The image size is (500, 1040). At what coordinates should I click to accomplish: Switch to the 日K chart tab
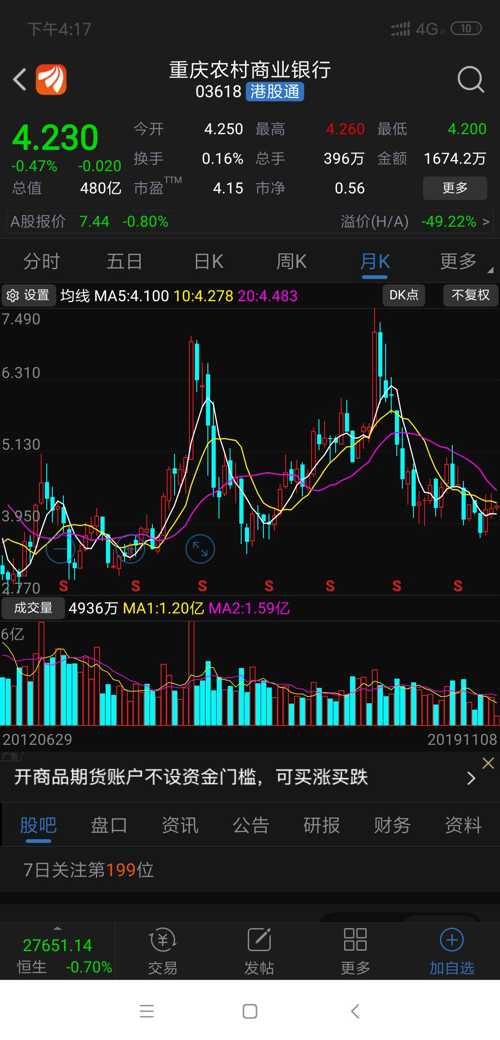tap(208, 261)
